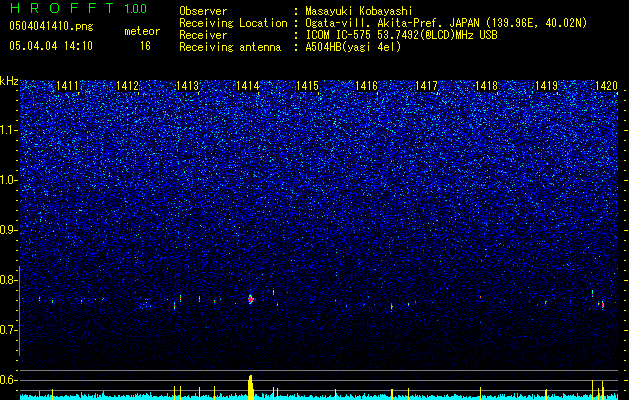Image resolution: width=629 pixels, height=400 pixels.
Task: Click the gray vertical frequency range bar
Action: [x=20, y=311]
